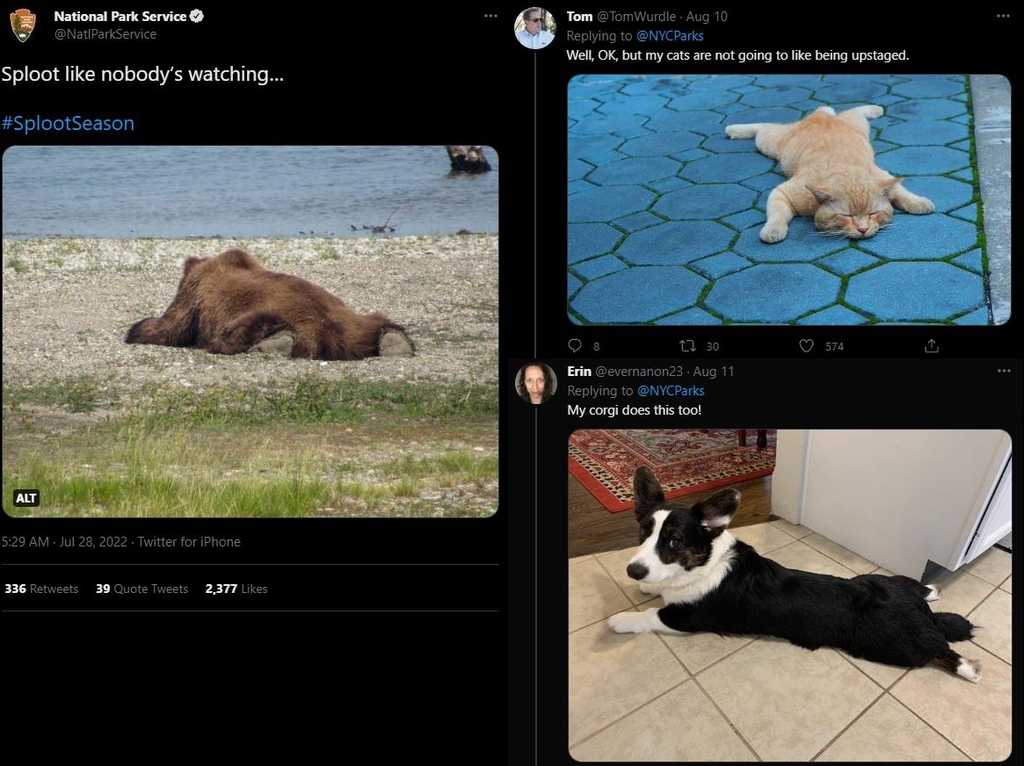The width and height of the screenshot is (1024, 766).
Task: Open more options on National Park Service tweet
Action: click(490, 16)
